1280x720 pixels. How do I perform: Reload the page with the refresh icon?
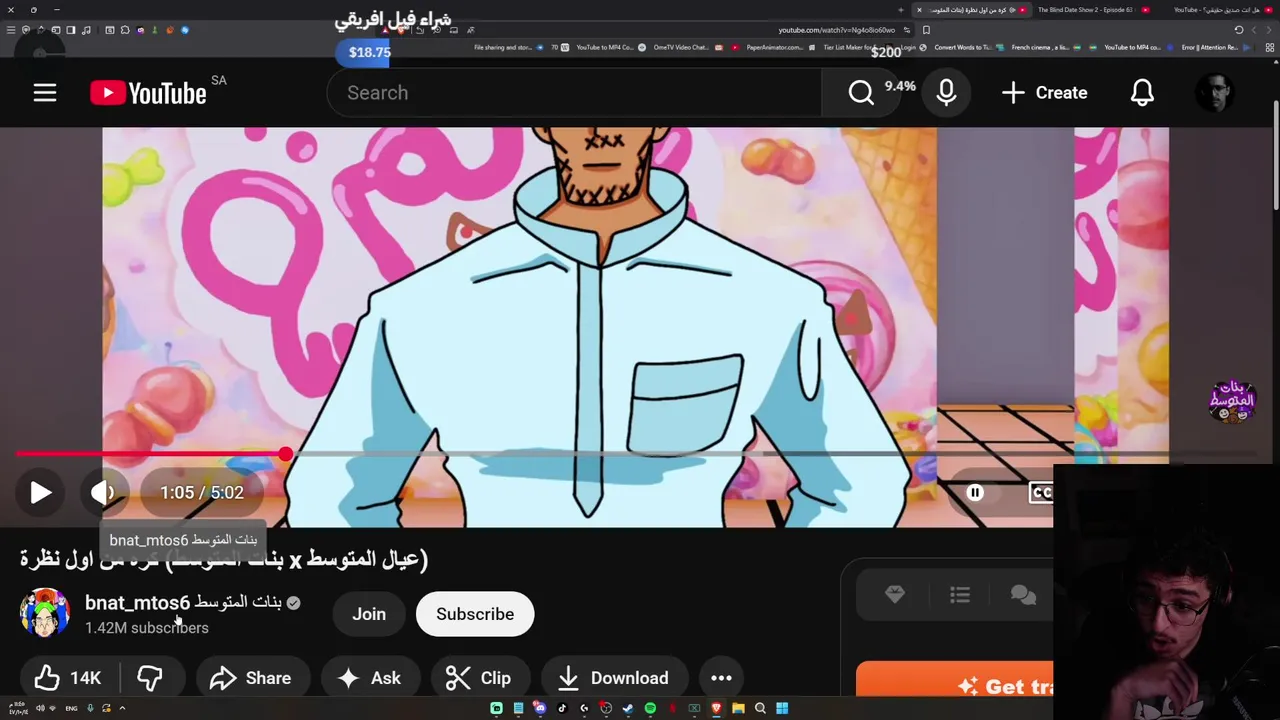(x=1238, y=30)
